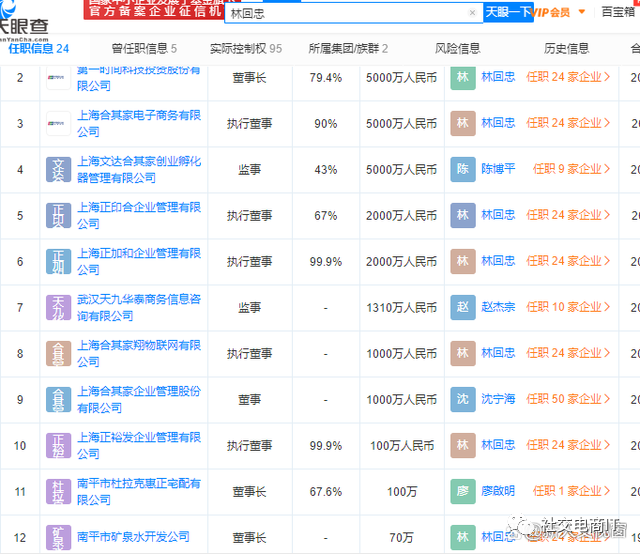Click the 官方备案企业征信机构 red banner
Screen dimensions: 640x554
click(154, 9)
